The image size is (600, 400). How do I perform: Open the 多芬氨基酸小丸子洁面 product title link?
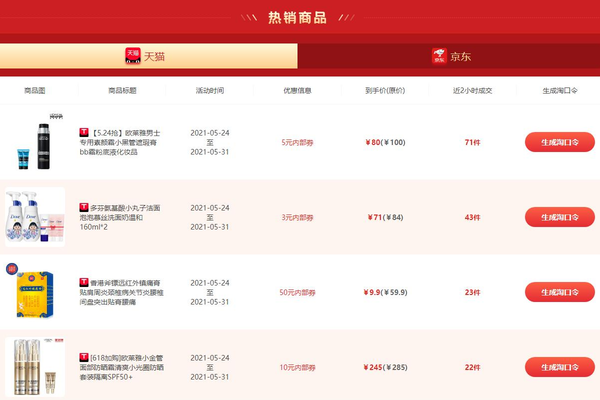120,217
